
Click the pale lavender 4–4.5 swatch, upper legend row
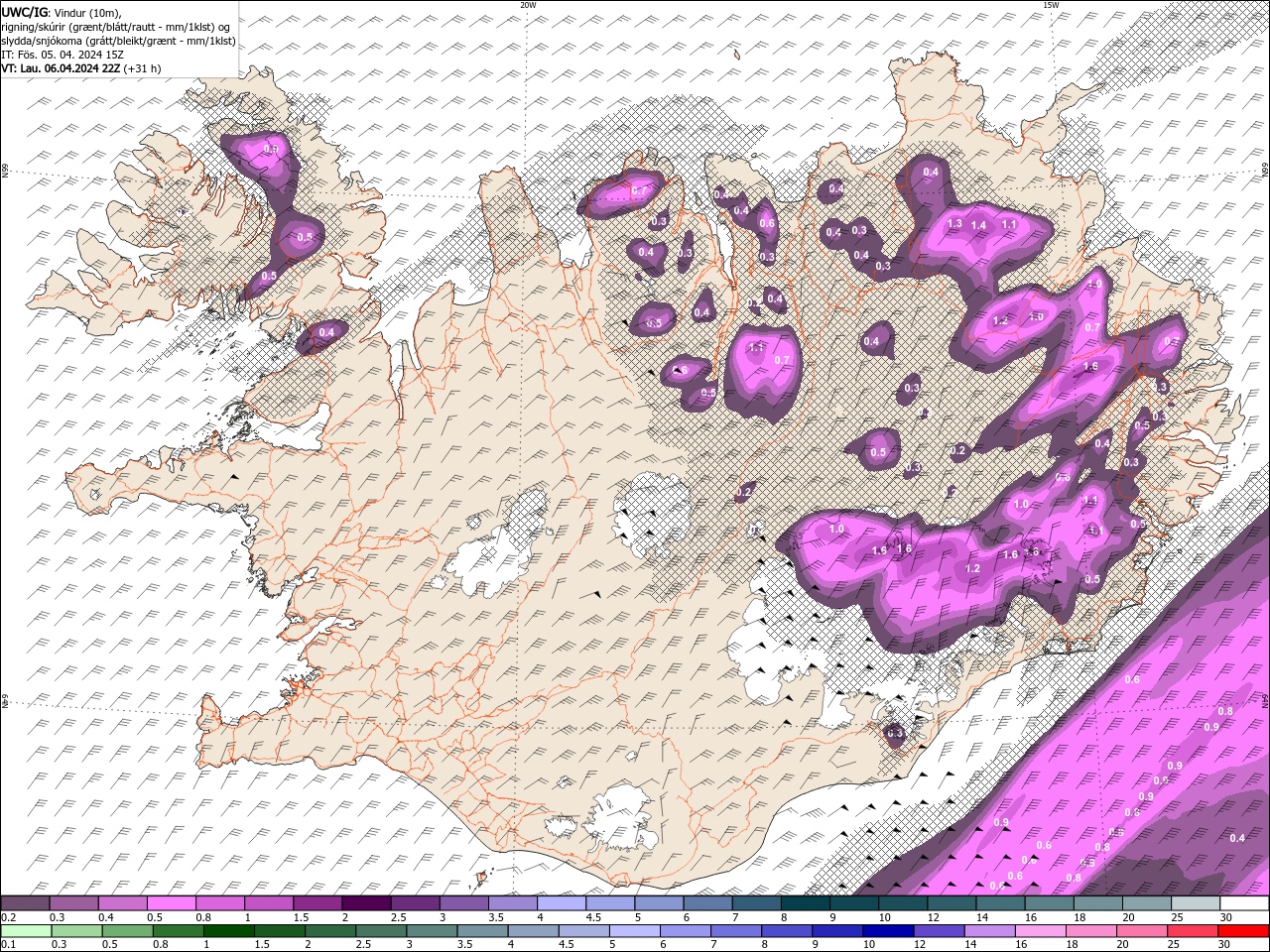[561, 903]
